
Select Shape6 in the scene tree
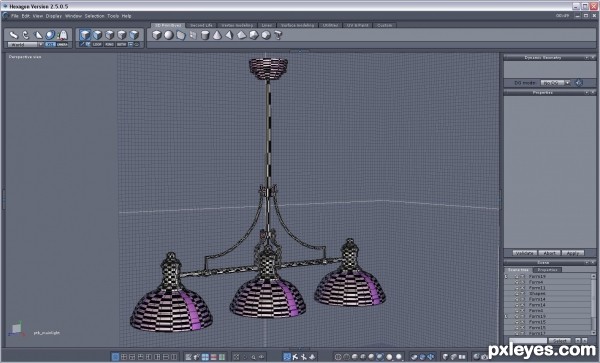[537, 293]
